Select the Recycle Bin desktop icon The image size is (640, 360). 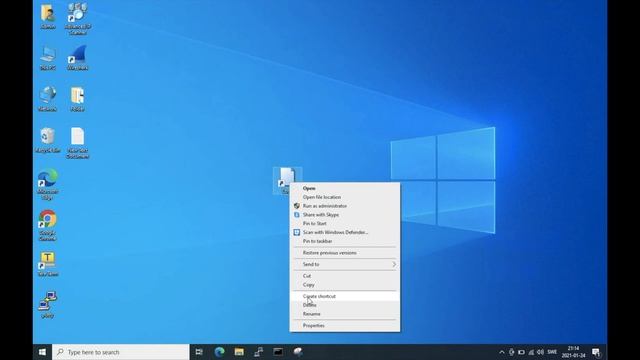tap(48, 140)
